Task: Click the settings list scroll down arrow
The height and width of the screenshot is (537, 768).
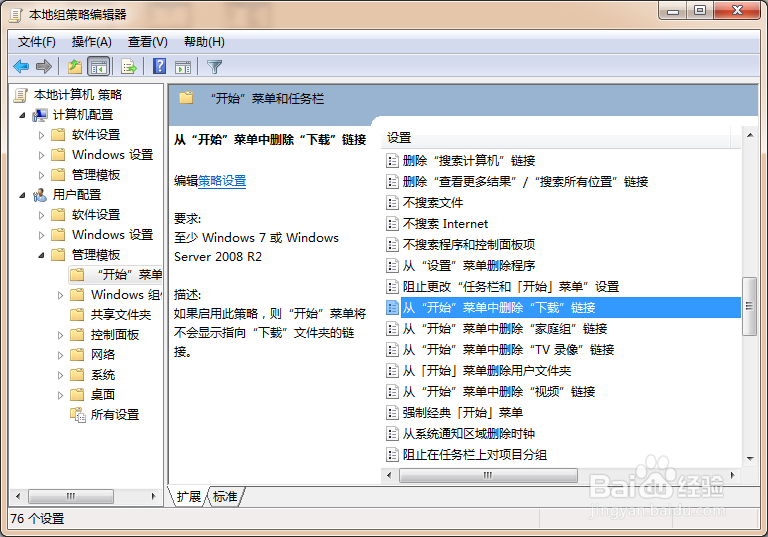Action: tap(750, 459)
